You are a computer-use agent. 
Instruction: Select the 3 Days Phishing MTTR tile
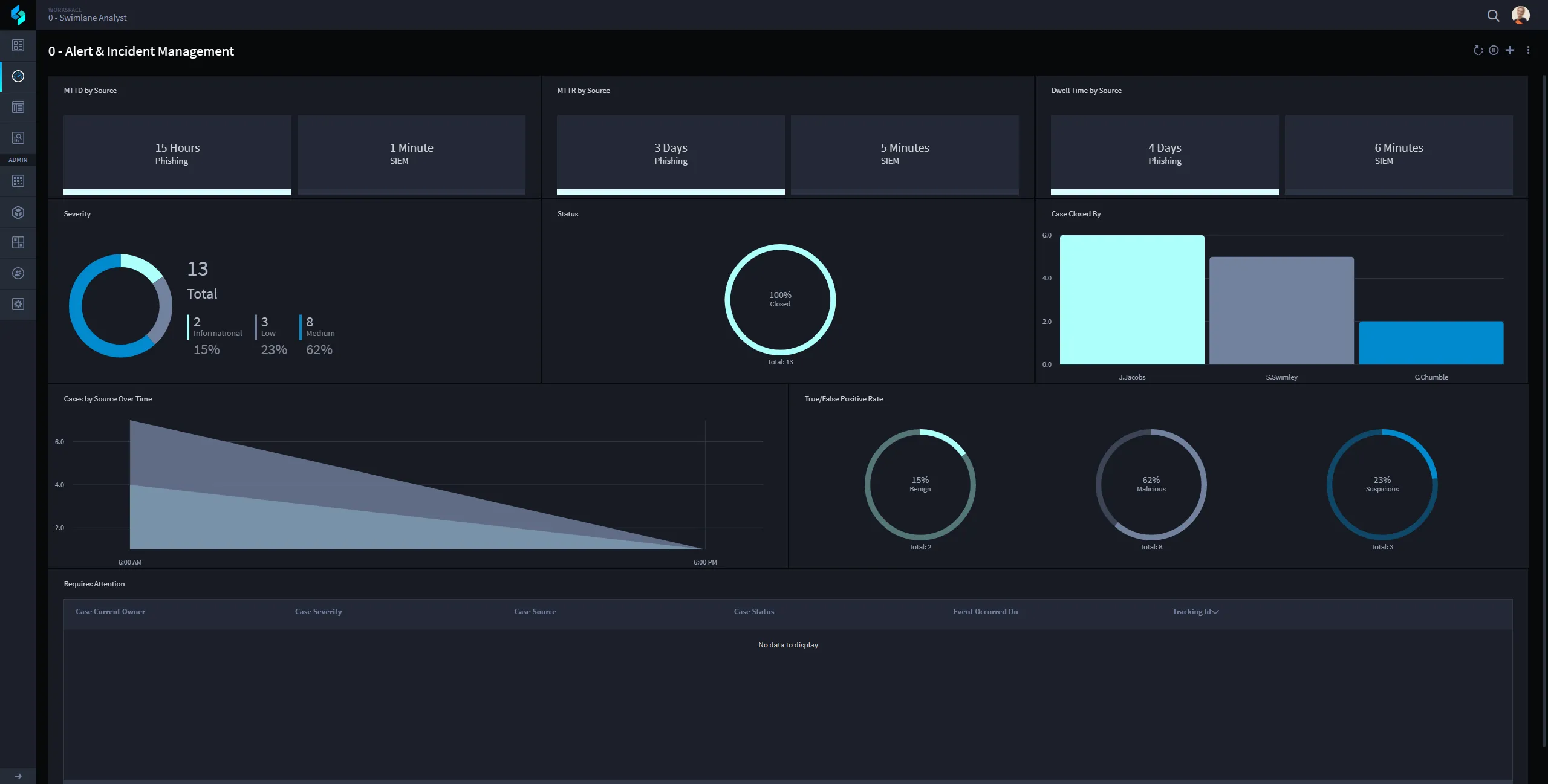pyautogui.click(x=671, y=155)
